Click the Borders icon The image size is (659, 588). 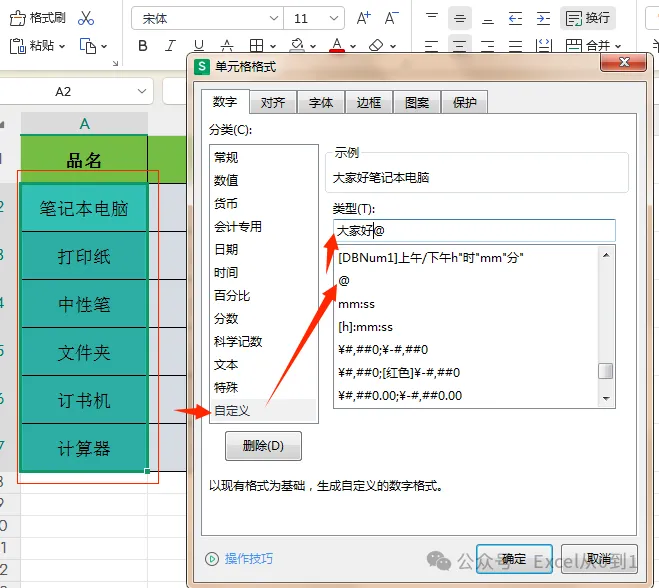click(256, 45)
